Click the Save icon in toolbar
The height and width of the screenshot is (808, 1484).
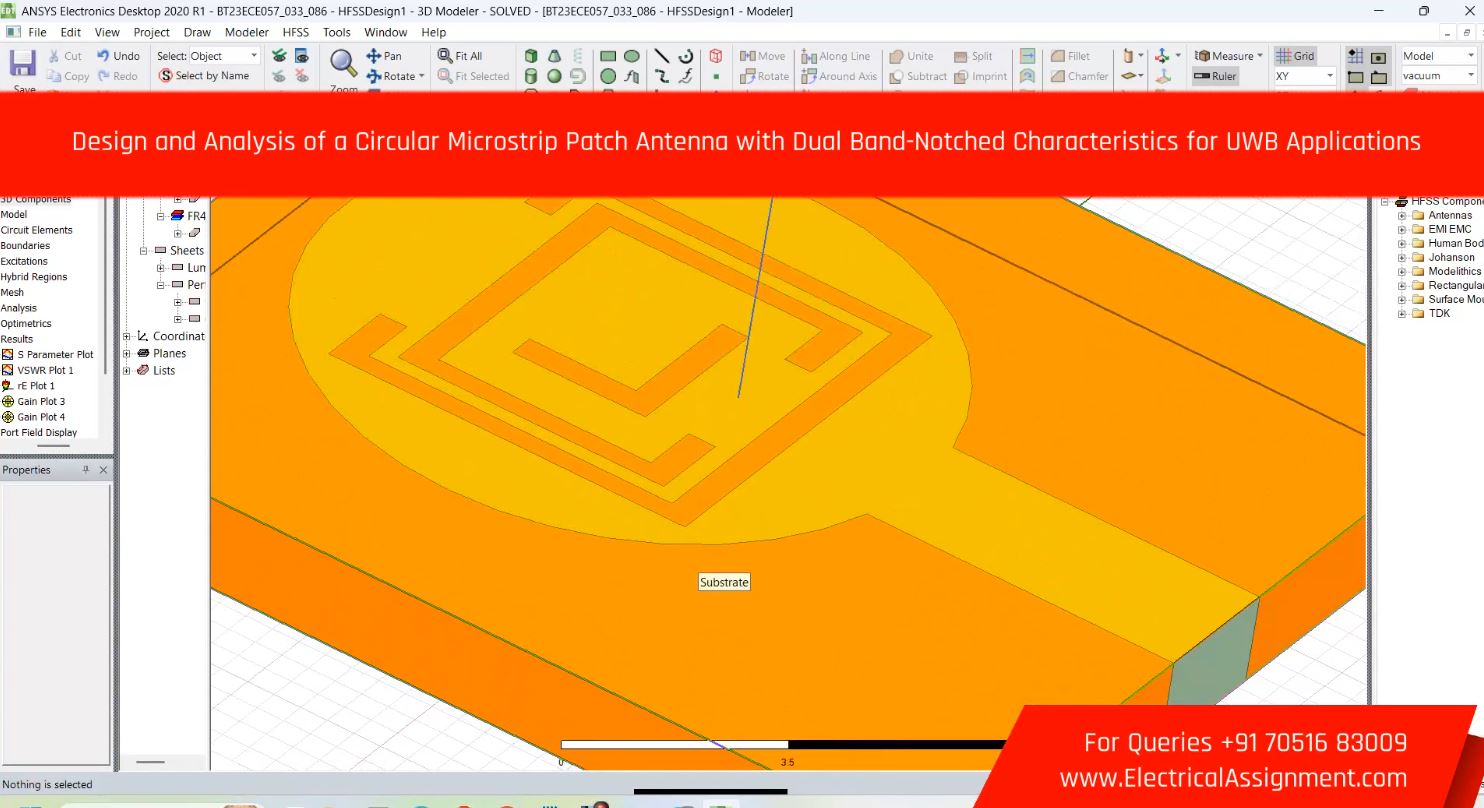[22, 65]
